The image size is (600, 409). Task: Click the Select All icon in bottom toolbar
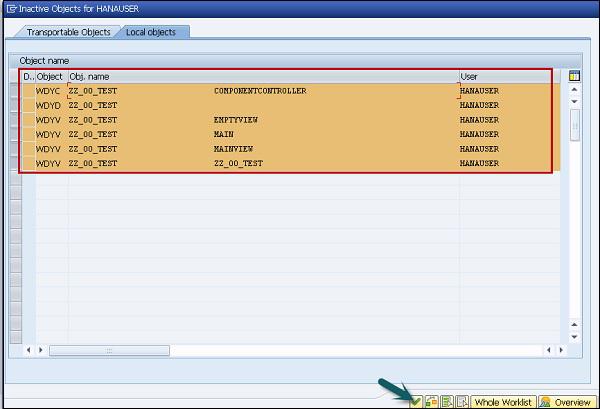pos(446,401)
